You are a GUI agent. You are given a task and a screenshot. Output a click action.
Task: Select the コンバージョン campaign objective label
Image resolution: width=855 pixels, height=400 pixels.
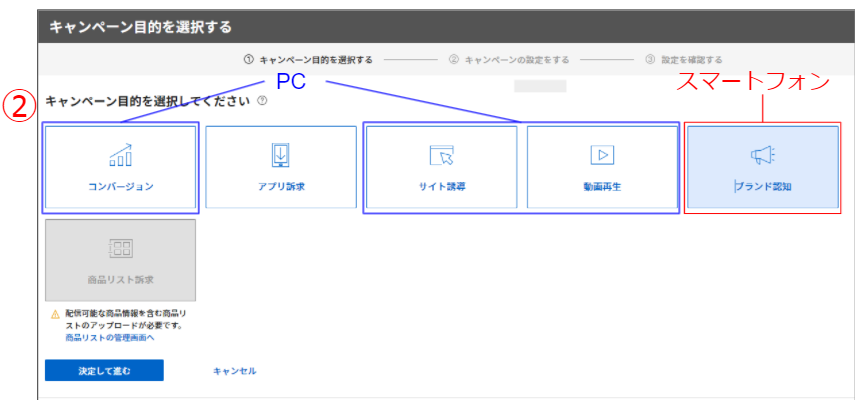[120, 187]
